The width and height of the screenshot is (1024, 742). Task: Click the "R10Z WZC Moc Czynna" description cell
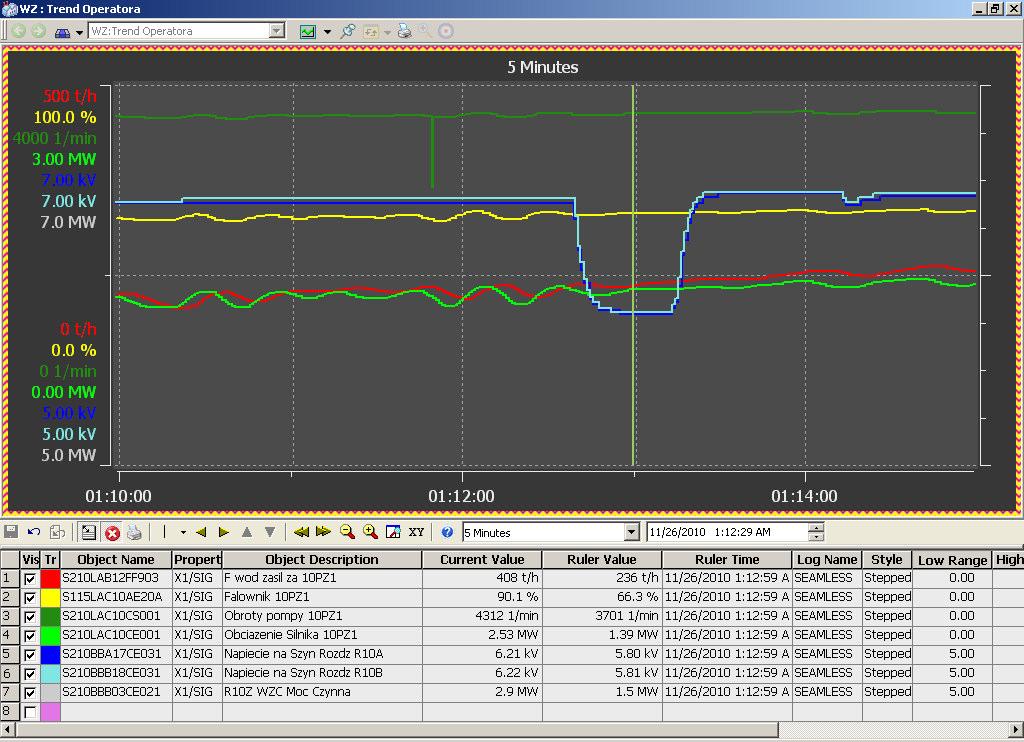pos(322,692)
